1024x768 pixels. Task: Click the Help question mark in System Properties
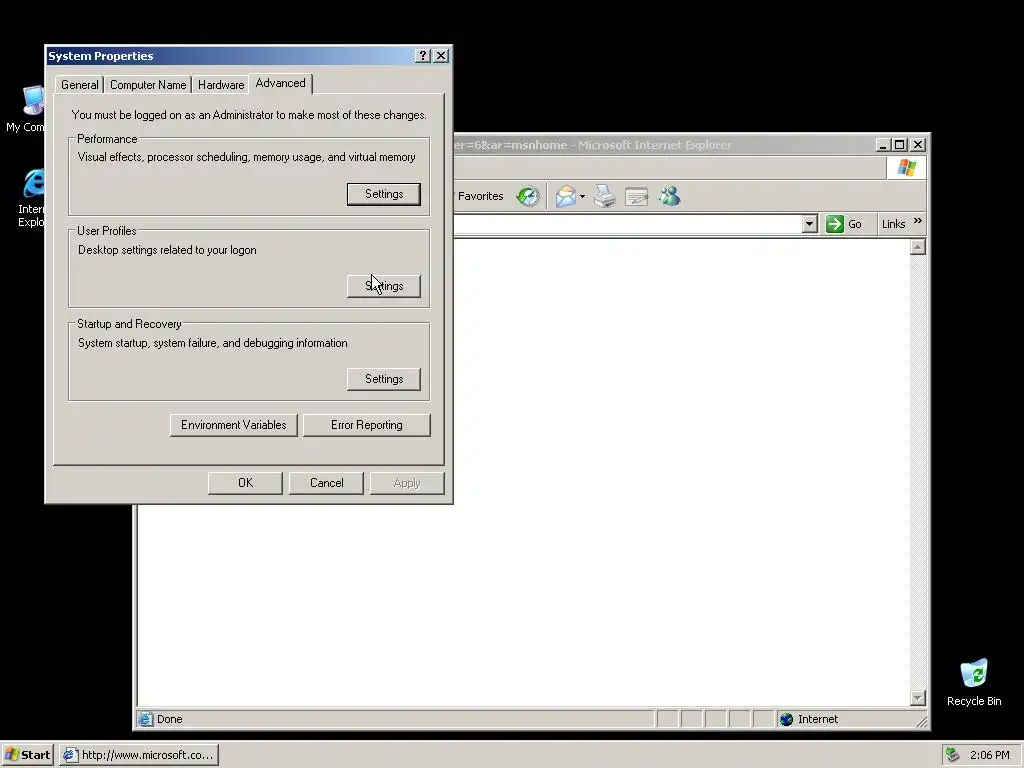click(423, 56)
